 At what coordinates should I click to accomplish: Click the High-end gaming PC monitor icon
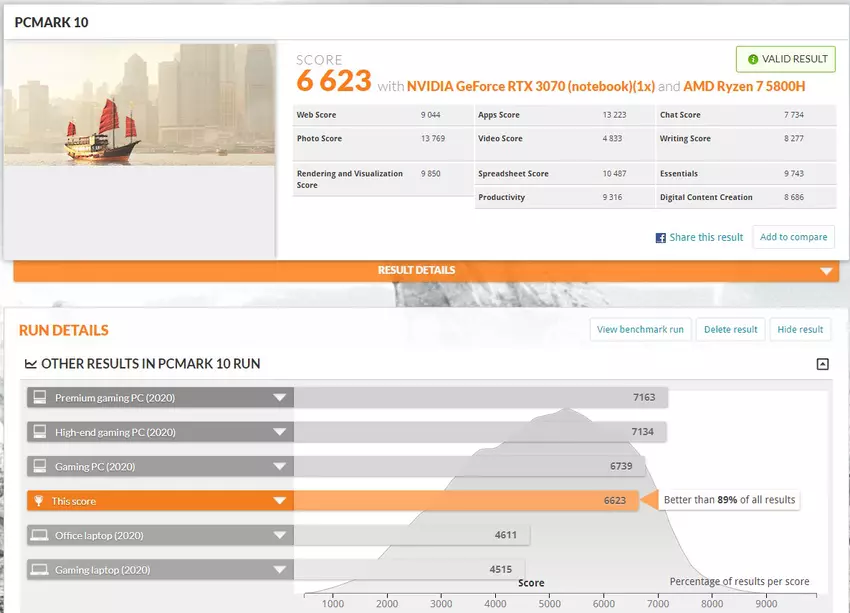click(40, 432)
